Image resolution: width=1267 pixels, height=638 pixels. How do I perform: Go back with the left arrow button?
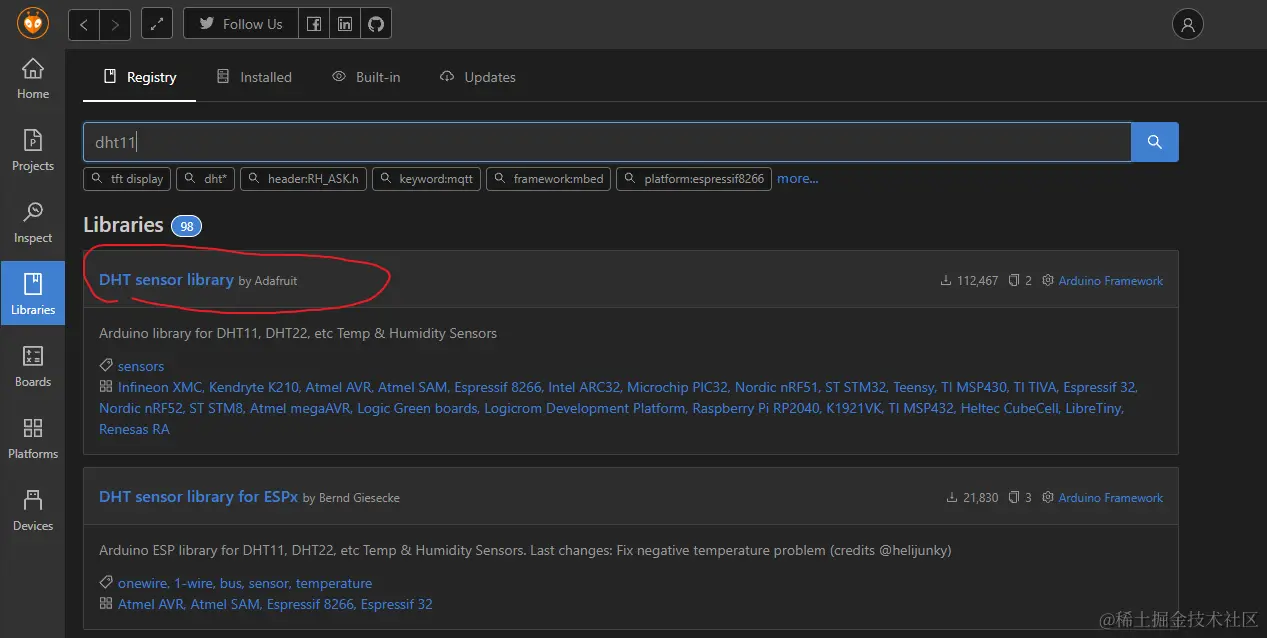84,24
